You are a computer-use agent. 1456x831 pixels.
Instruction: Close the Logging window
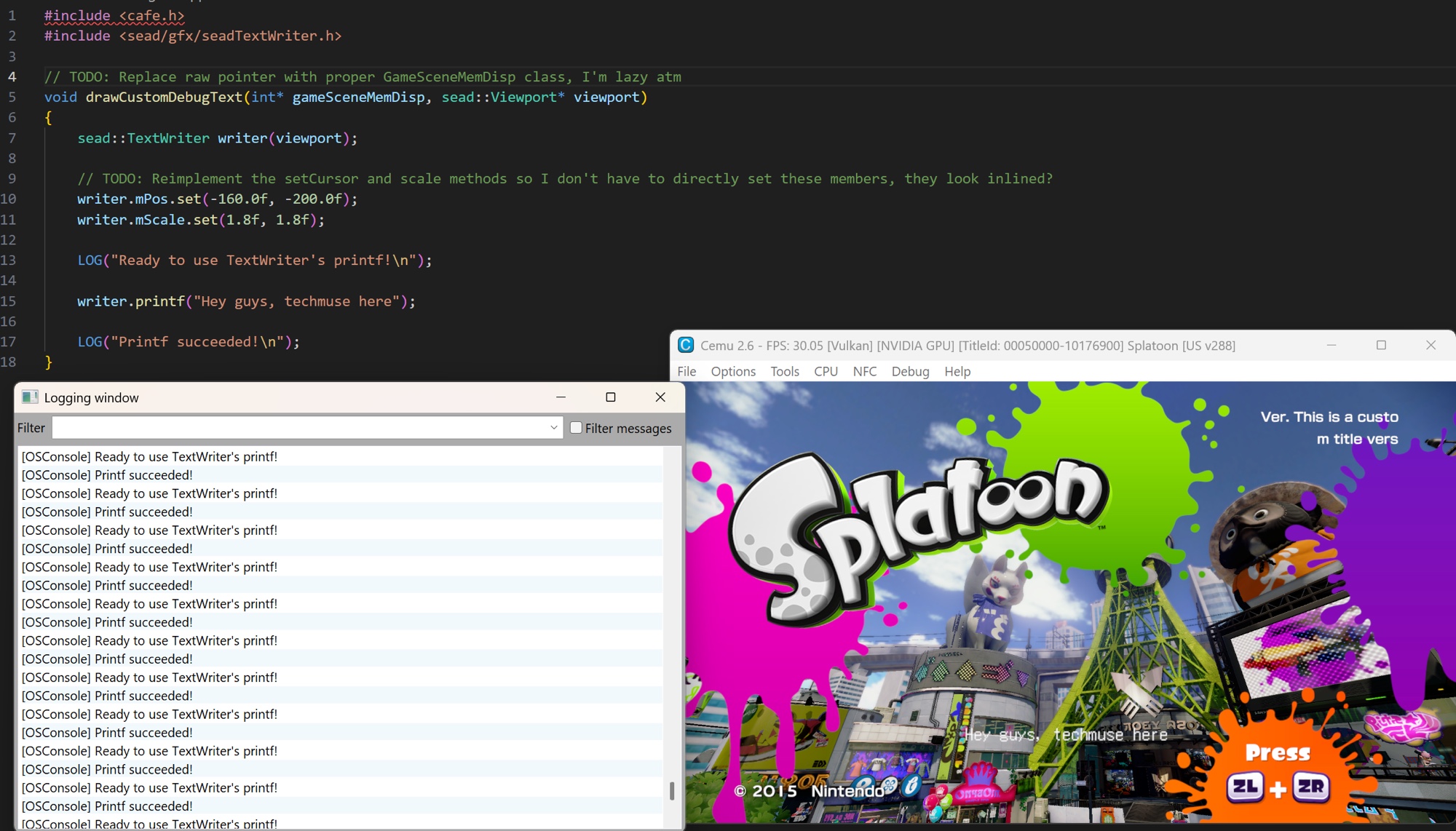[x=660, y=397]
